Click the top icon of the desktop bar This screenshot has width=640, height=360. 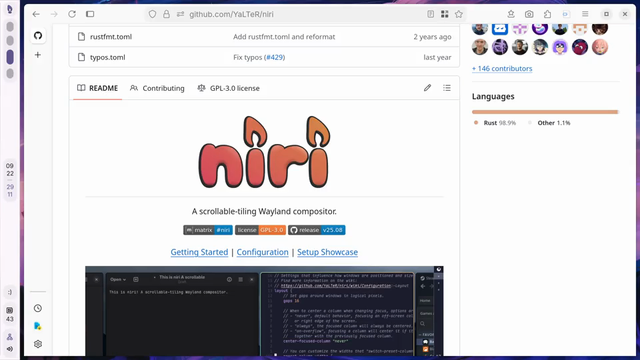[10, 9]
